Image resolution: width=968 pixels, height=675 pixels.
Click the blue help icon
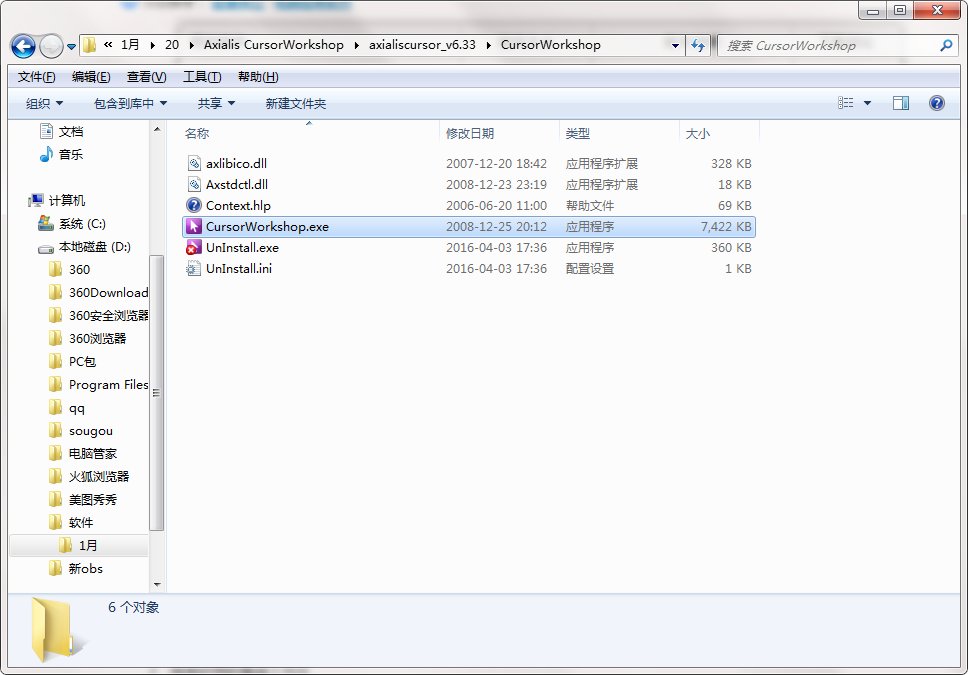pyautogui.click(x=937, y=103)
